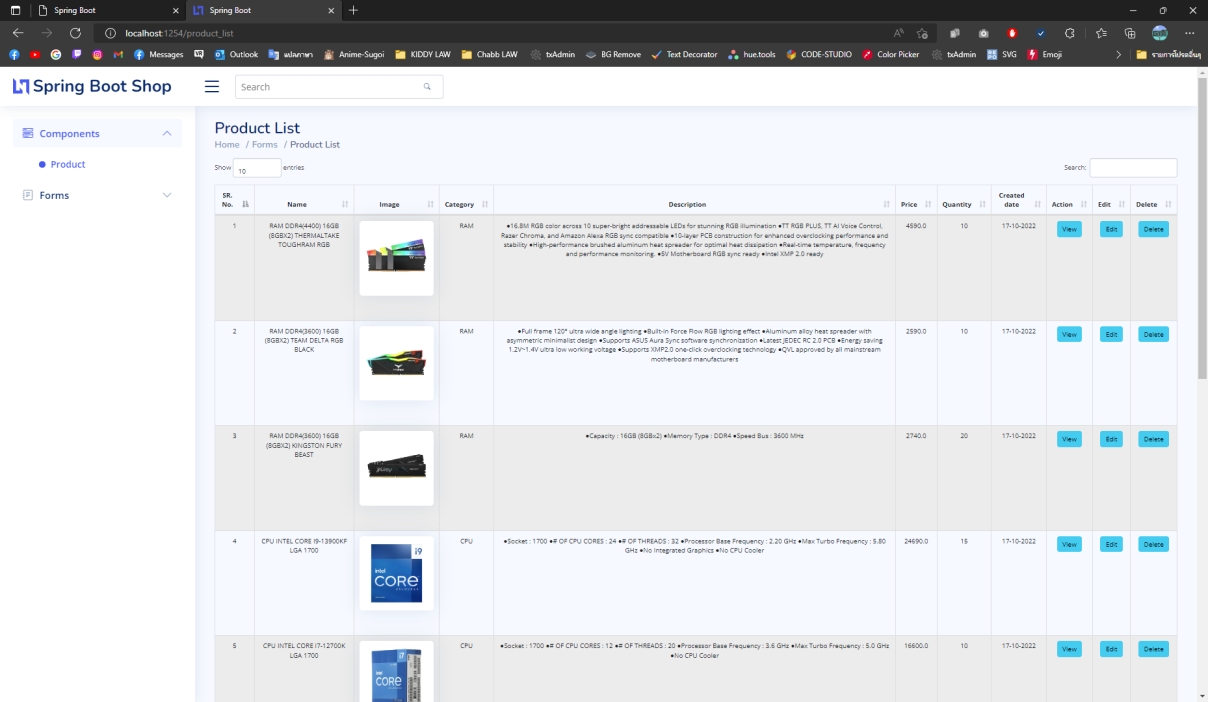Toggle the sidebar with the hamburger icon

[211, 86]
